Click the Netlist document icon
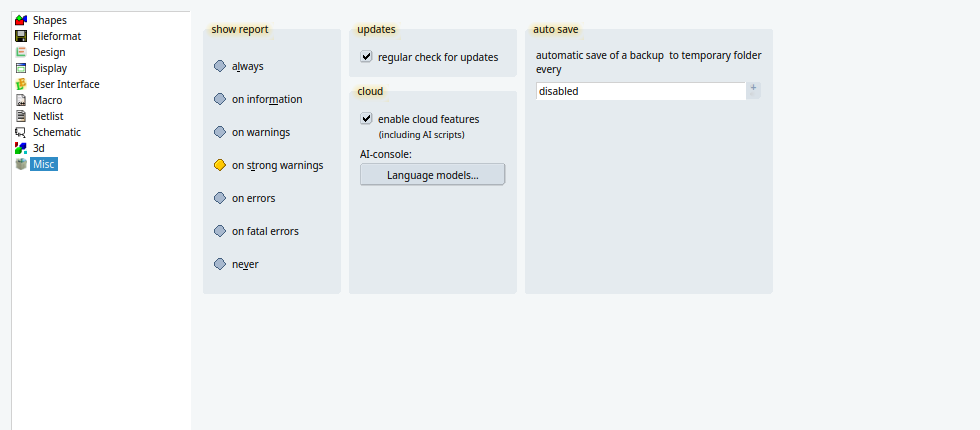 (21, 116)
